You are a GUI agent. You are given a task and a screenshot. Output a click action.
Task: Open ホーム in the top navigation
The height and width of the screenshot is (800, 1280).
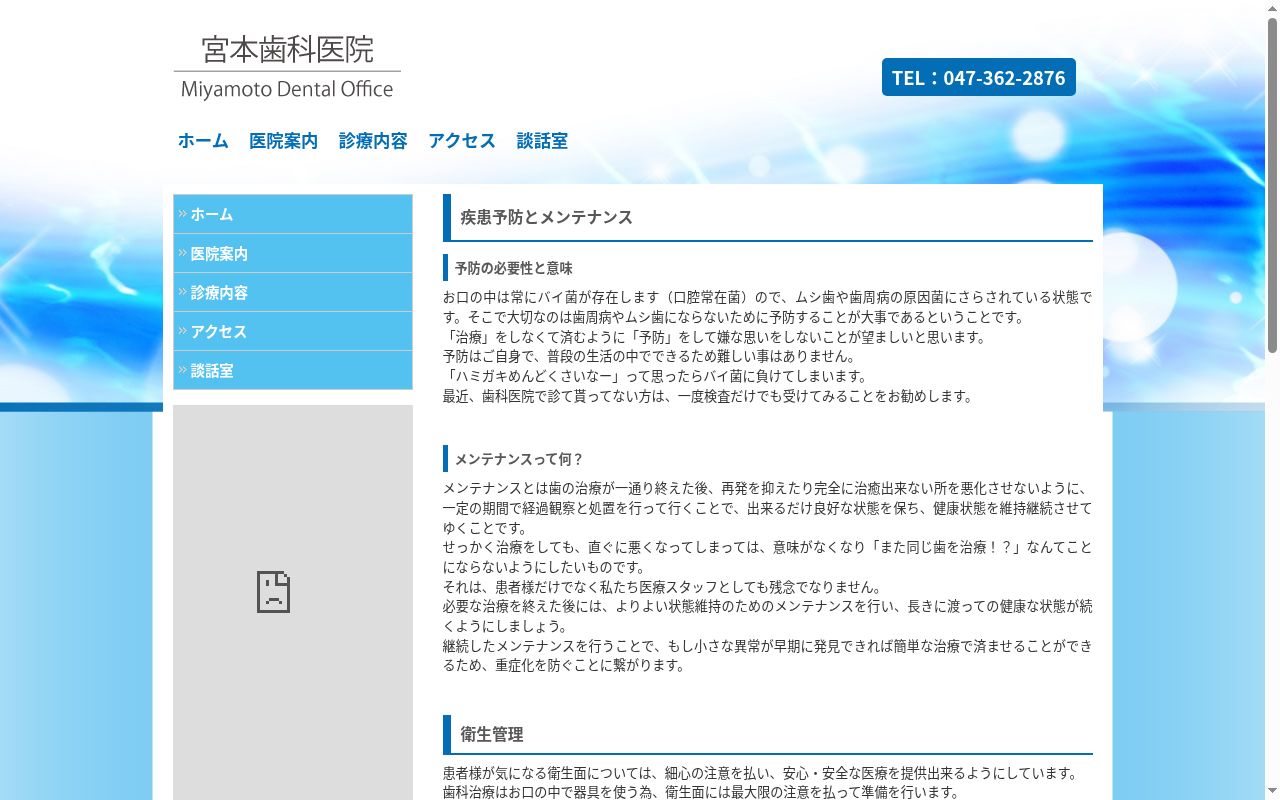coord(203,141)
